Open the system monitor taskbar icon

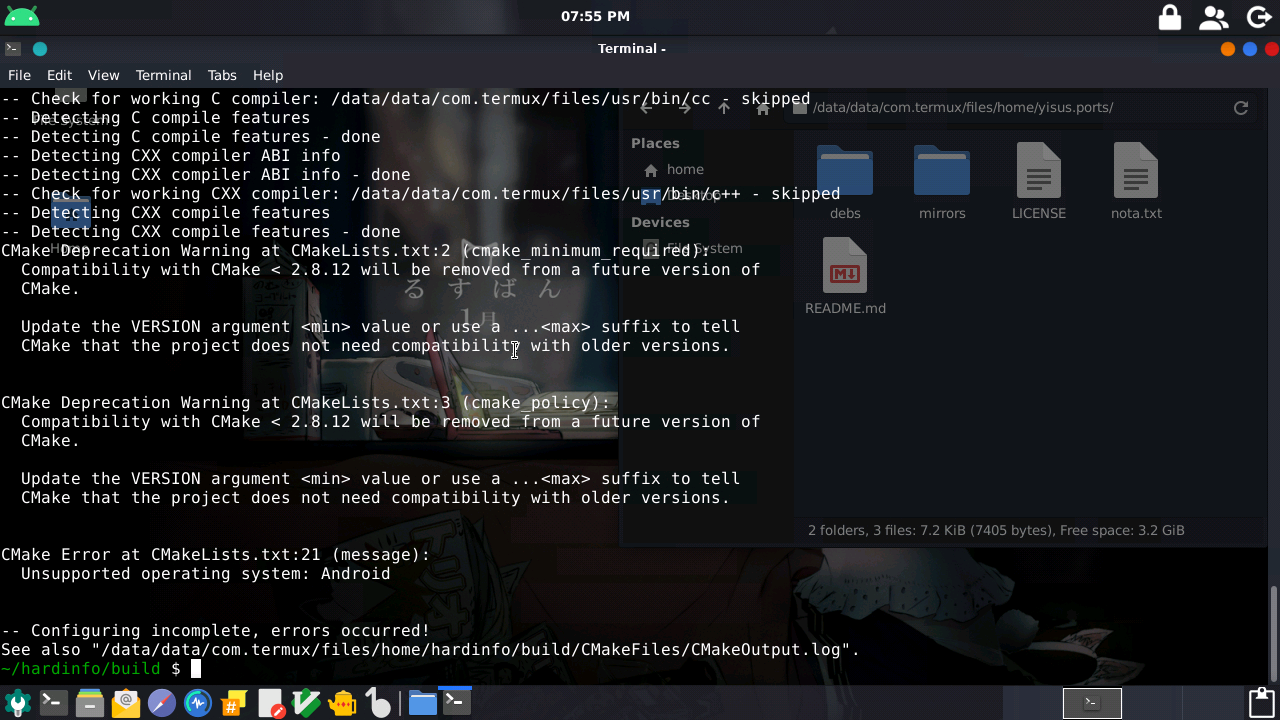pos(197,702)
